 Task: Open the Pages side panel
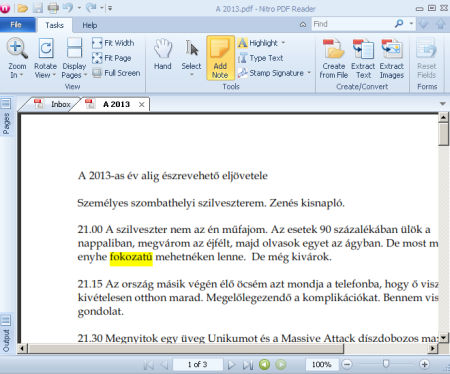(x=6, y=117)
